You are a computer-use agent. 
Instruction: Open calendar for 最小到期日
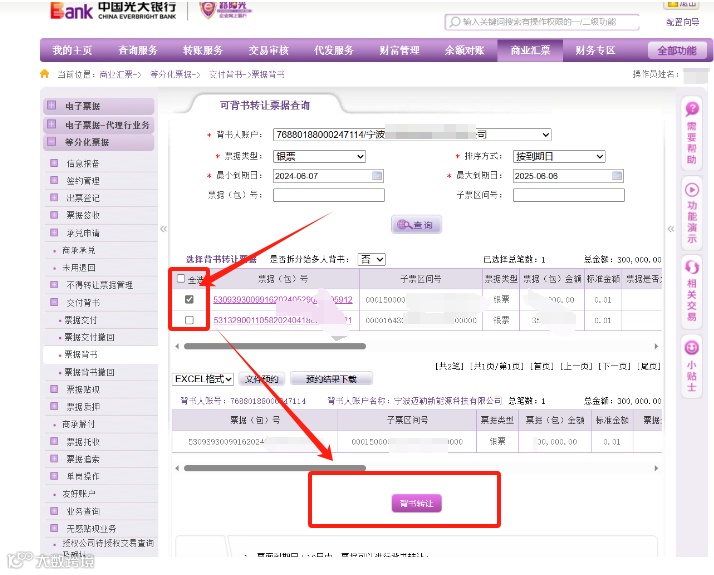[377, 176]
